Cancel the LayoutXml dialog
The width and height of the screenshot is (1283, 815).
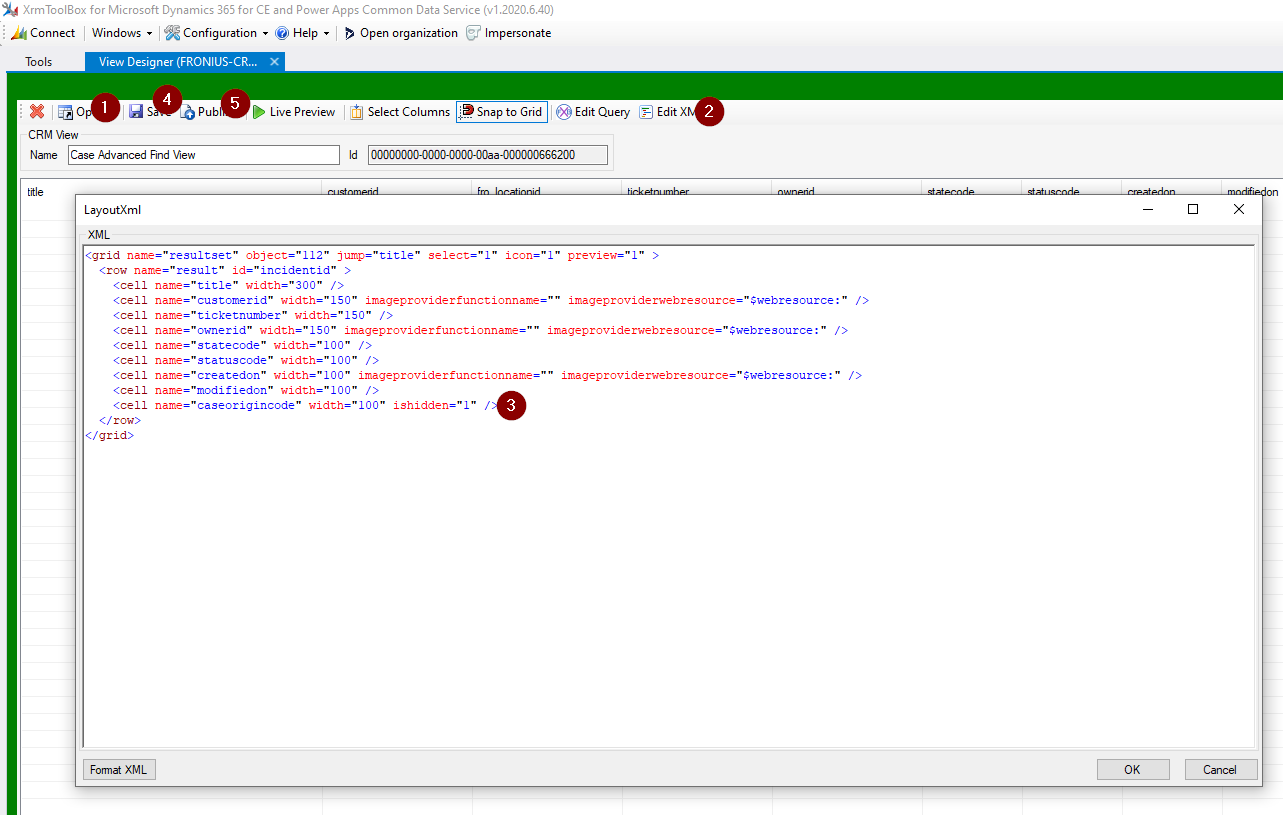click(1220, 769)
